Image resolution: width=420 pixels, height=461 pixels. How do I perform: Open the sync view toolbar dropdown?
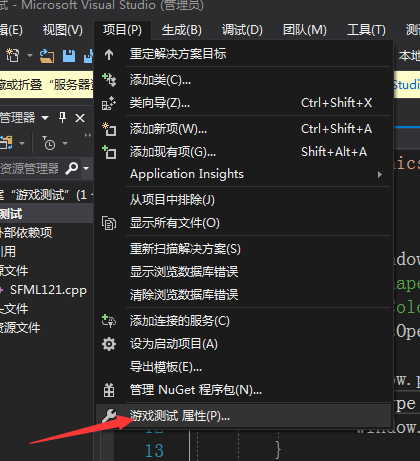[22, 144]
